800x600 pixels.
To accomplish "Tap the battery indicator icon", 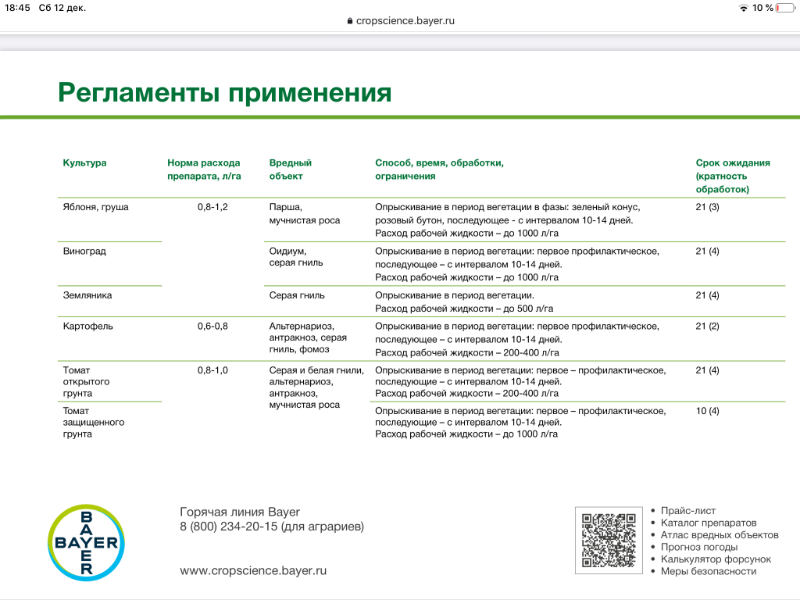I will click(x=785, y=8).
